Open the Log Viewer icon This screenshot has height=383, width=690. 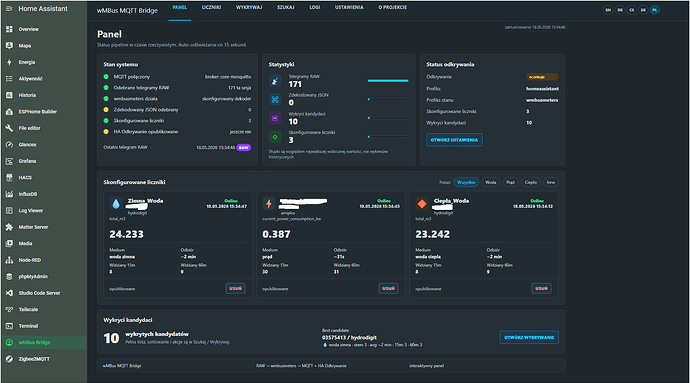tap(9, 210)
